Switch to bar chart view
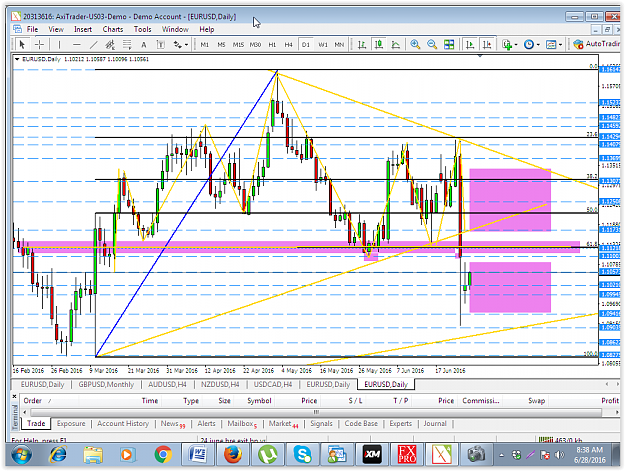This screenshot has width=625, height=471. tap(362, 44)
